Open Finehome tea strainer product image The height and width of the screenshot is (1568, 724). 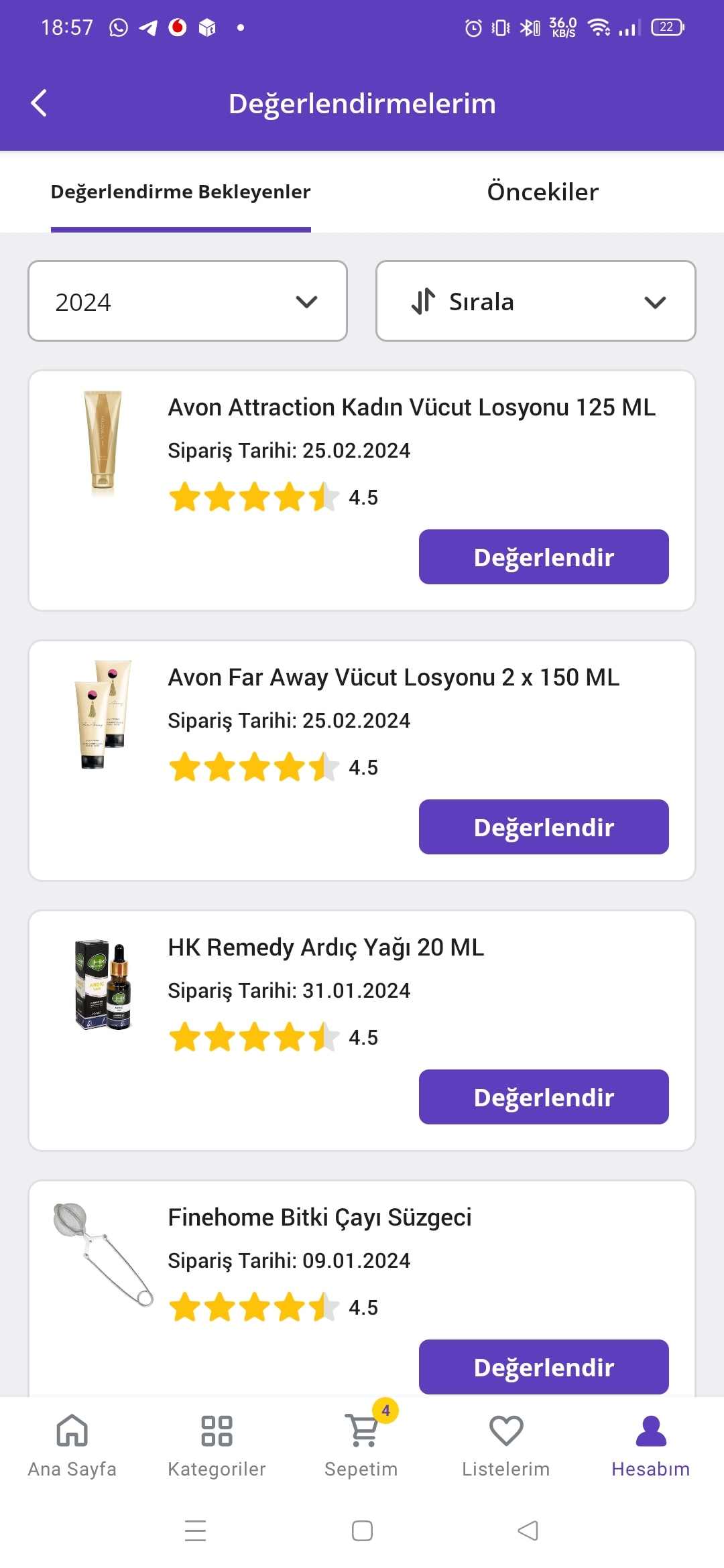tap(103, 1253)
